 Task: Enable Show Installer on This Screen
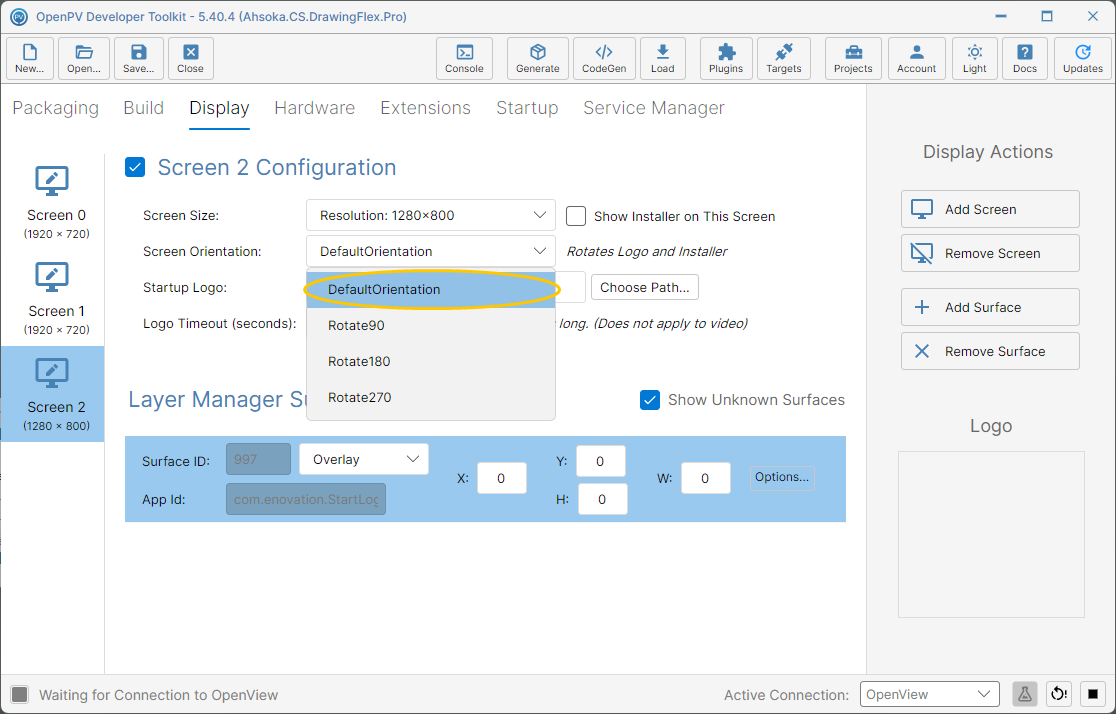pyautogui.click(x=576, y=216)
